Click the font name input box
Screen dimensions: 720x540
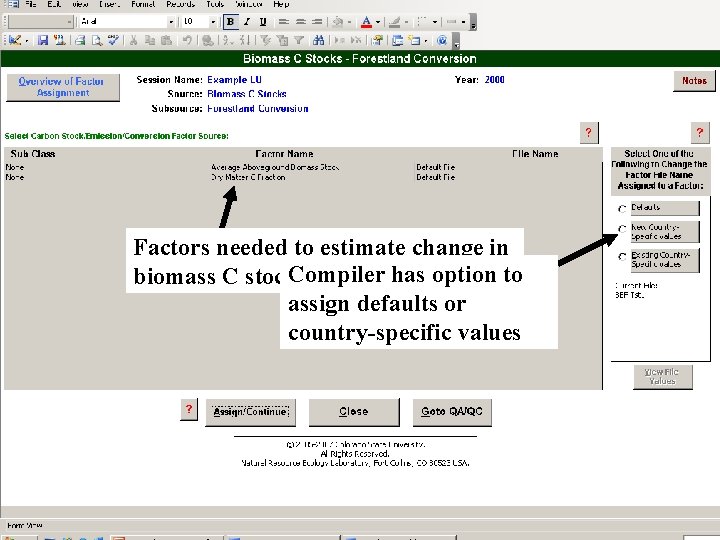(123, 22)
